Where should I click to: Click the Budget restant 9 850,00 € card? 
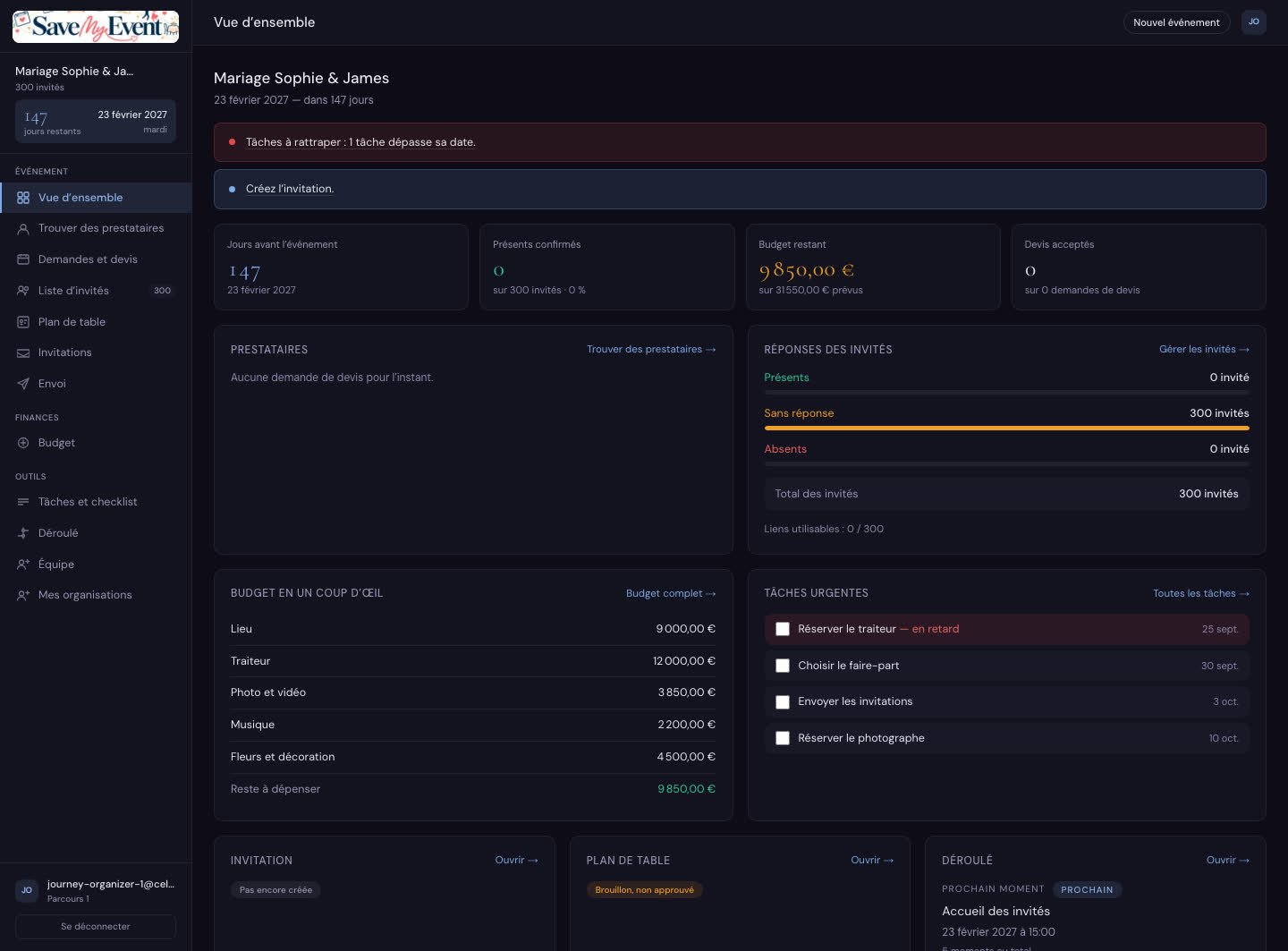pos(873,267)
